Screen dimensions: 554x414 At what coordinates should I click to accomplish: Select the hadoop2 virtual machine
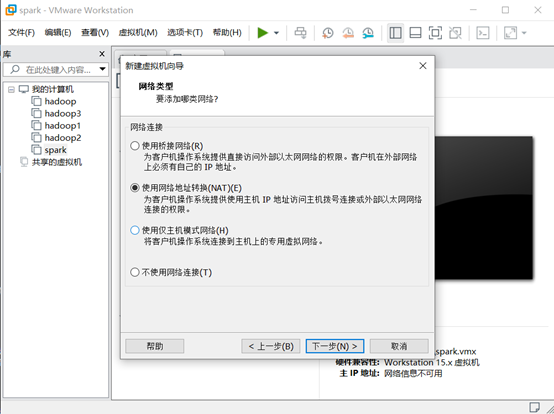[x=56, y=138]
